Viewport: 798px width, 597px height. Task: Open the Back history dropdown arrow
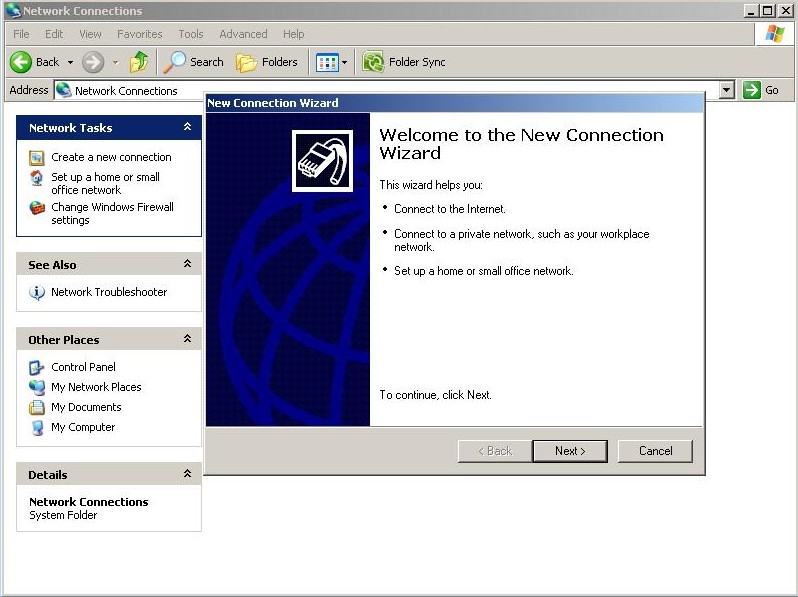[x=70, y=63]
